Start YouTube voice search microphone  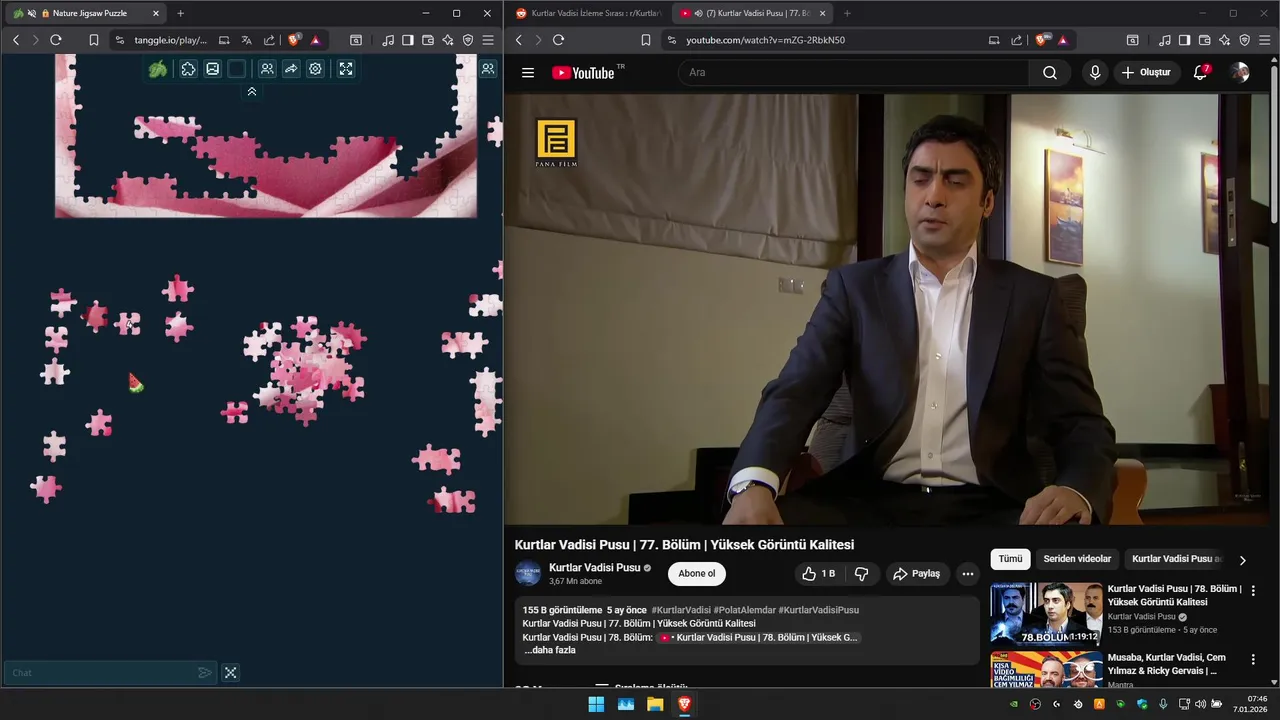1095,73
